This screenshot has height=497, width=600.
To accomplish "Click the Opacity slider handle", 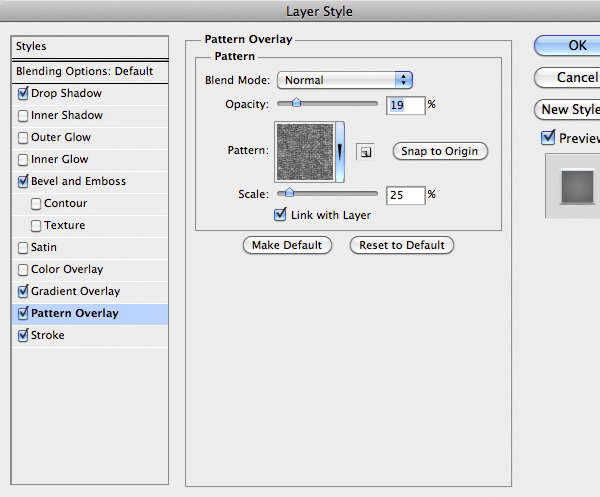I will (x=296, y=102).
